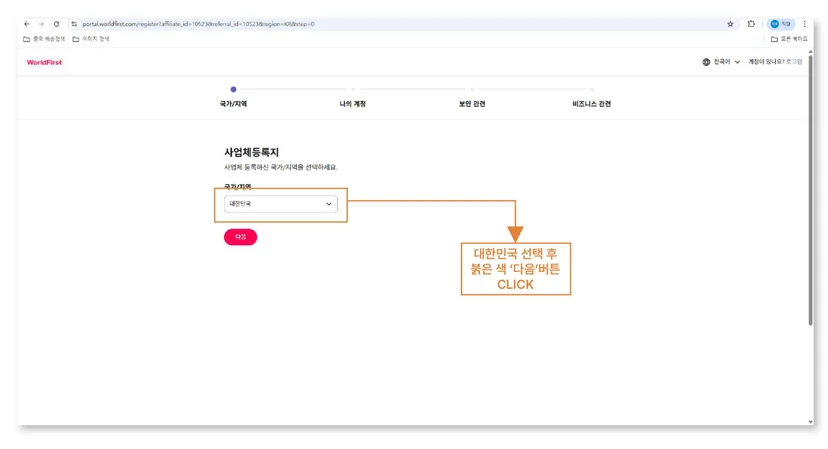Click the 로그인 link

pyautogui.click(x=794, y=62)
